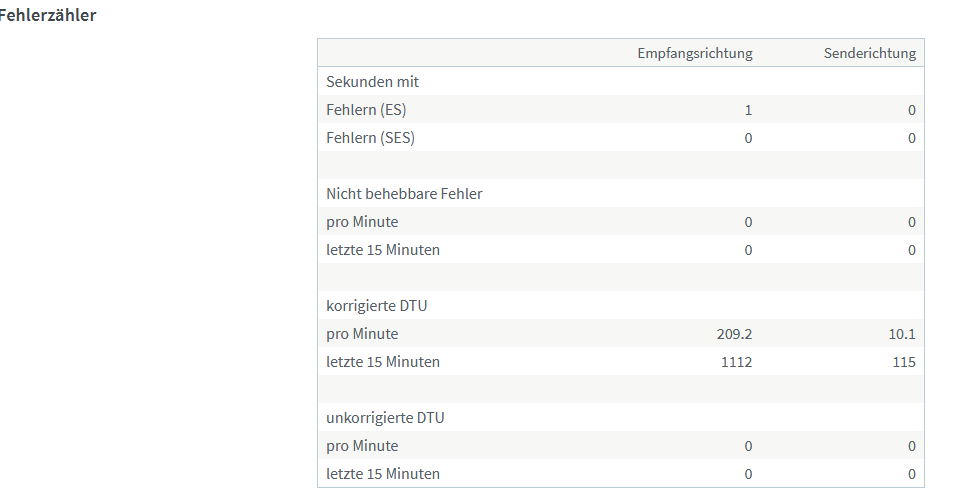Image resolution: width=956 pixels, height=494 pixels.
Task: Click pro Minute under Nicht behebbare Fehler
Action: click(x=362, y=222)
